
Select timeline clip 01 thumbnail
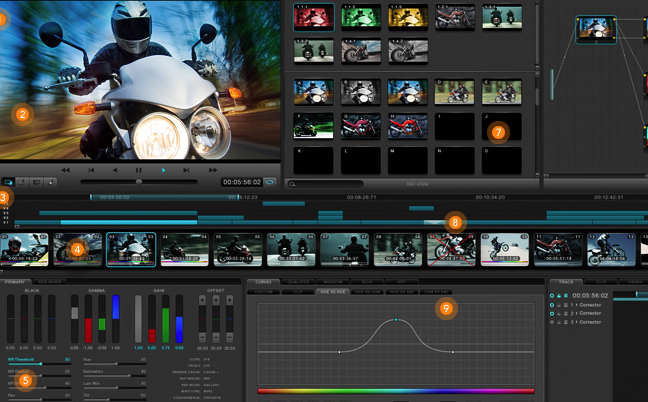tap(24, 249)
